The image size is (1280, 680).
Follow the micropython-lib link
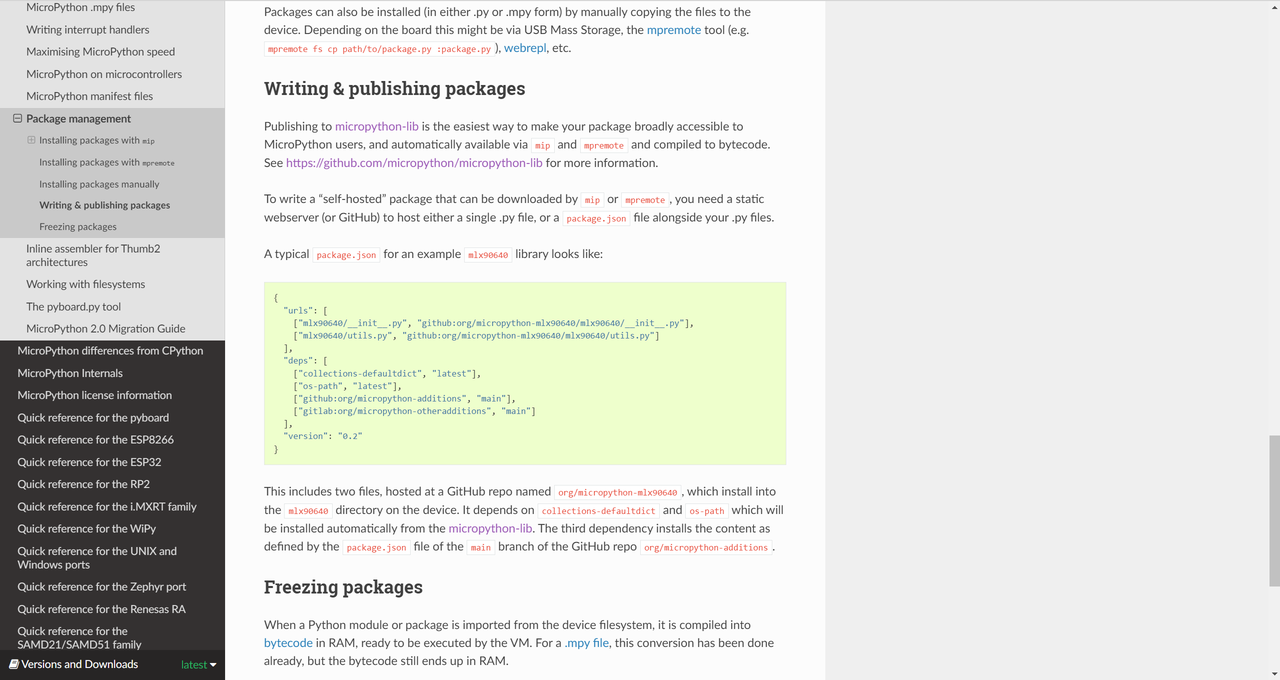click(377, 126)
